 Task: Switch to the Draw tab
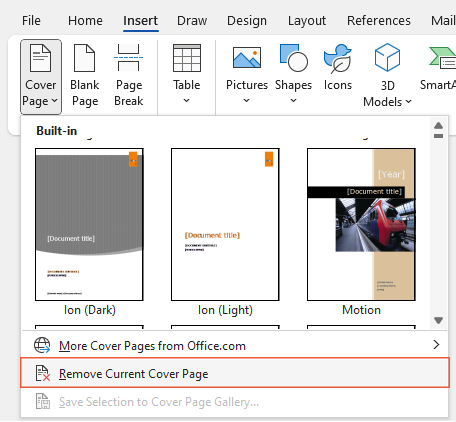(192, 21)
